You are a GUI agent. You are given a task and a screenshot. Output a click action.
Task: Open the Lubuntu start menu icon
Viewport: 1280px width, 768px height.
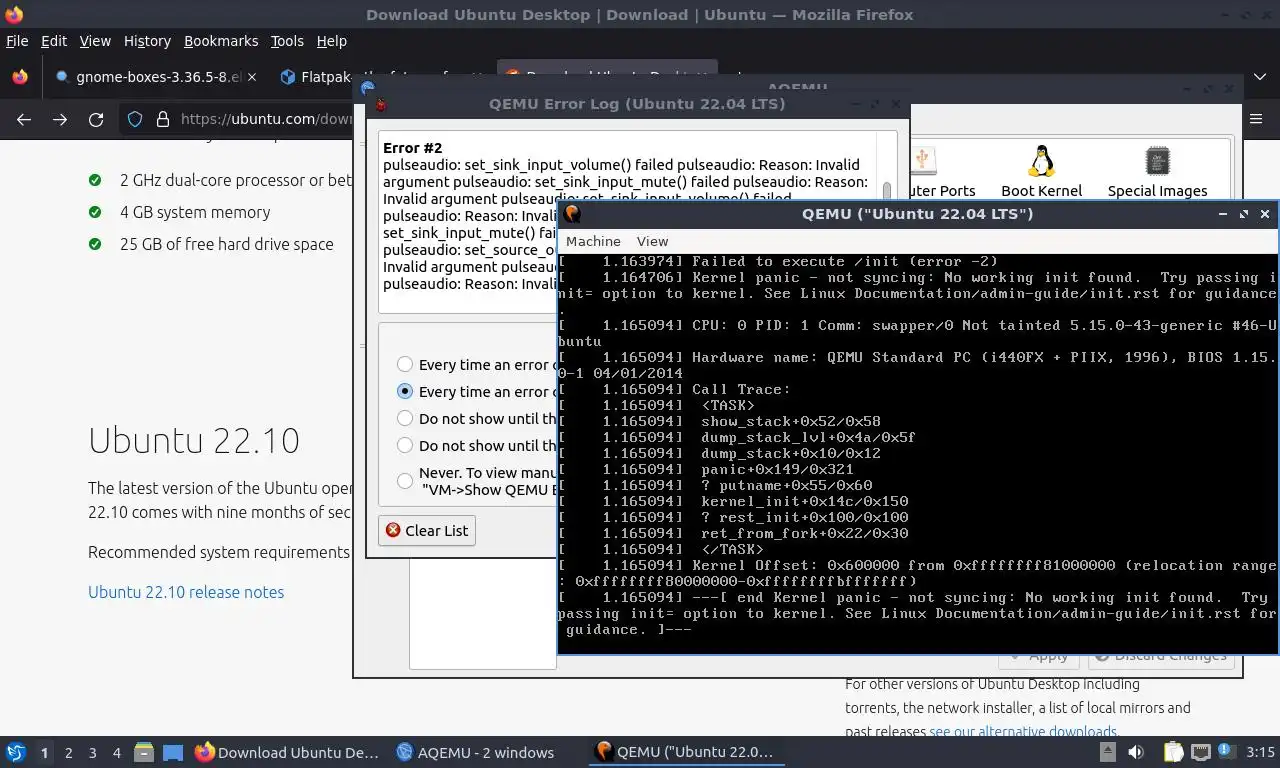pos(16,752)
